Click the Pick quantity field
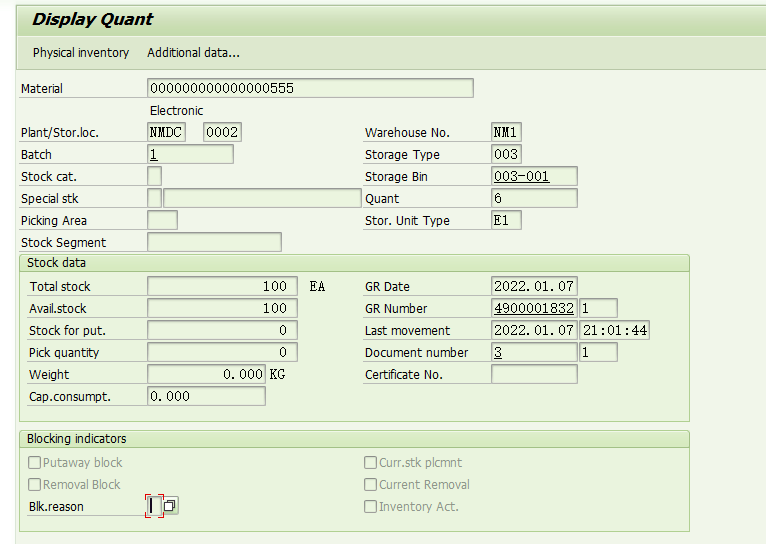Viewport: 766px width, 544px height. click(x=222, y=352)
